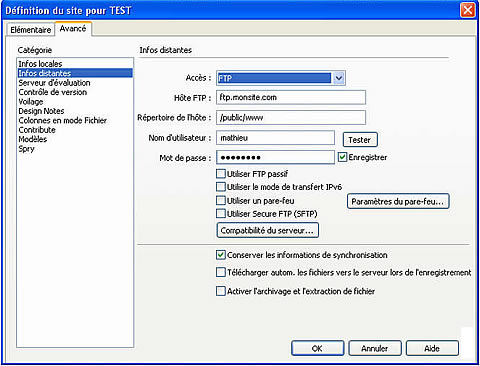Click the Tester button
Viewport: 480px width, 366px height.
(360, 140)
